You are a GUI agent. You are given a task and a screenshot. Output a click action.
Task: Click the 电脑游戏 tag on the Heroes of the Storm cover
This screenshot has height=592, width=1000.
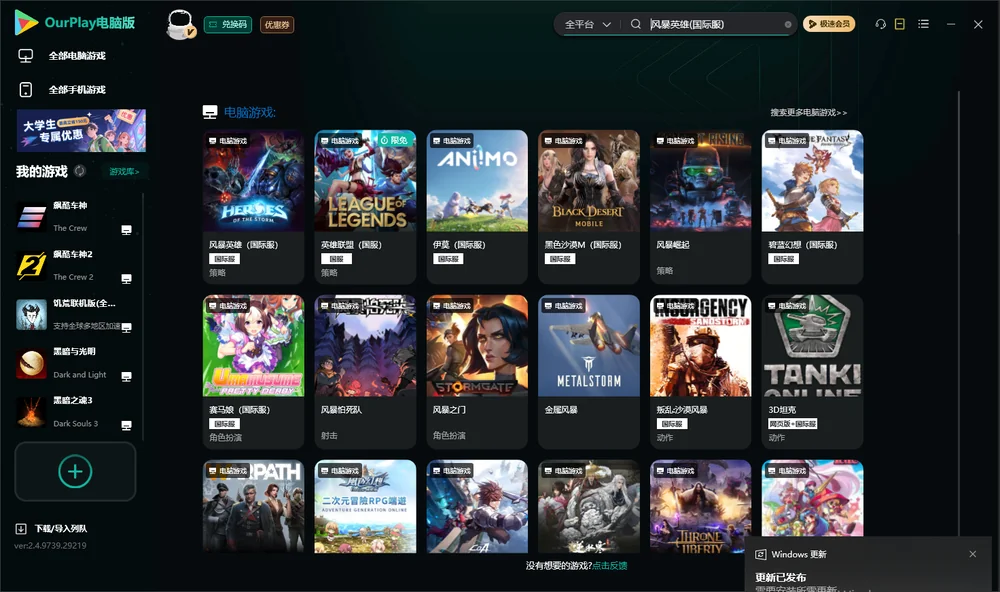pyautogui.click(x=228, y=140)
